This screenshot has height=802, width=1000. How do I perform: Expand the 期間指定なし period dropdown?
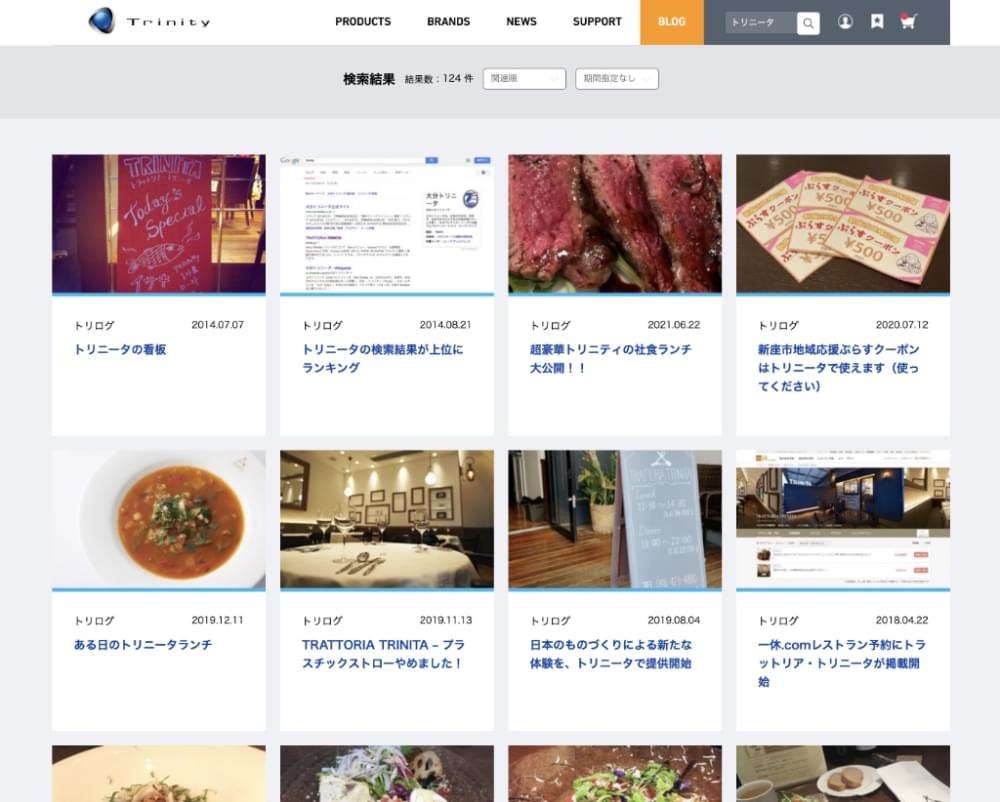(x=616, y=79)
